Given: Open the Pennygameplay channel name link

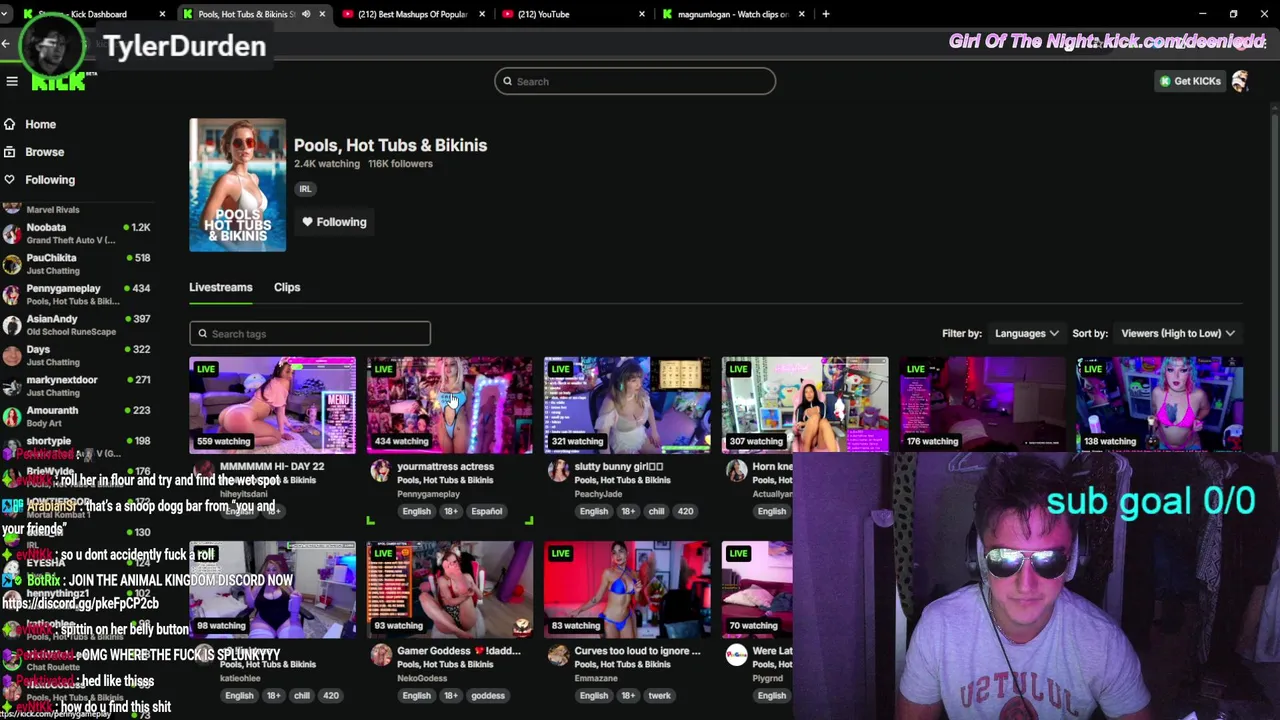Looking at the screenshot, I should (x=428, y=494).
